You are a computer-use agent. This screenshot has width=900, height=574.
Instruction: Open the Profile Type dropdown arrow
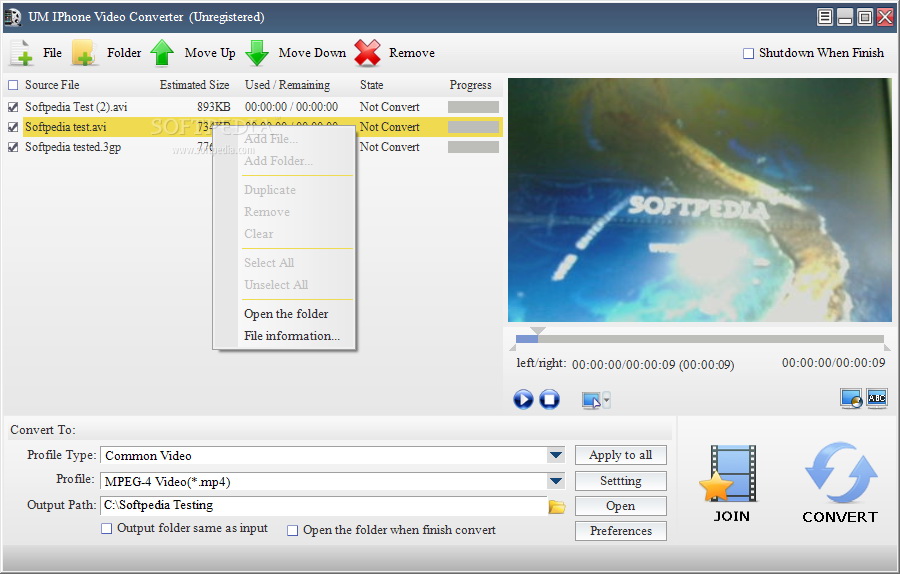(556, 456)
